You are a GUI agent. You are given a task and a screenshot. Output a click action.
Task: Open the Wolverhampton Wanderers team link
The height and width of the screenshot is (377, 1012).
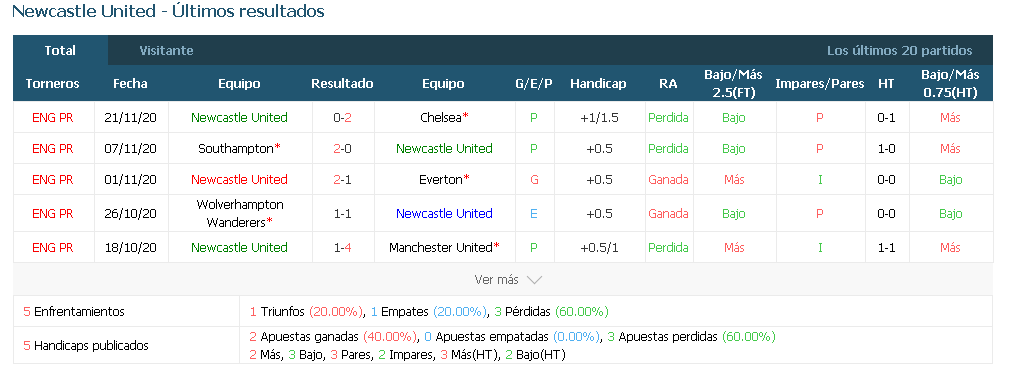coord(239,213)
